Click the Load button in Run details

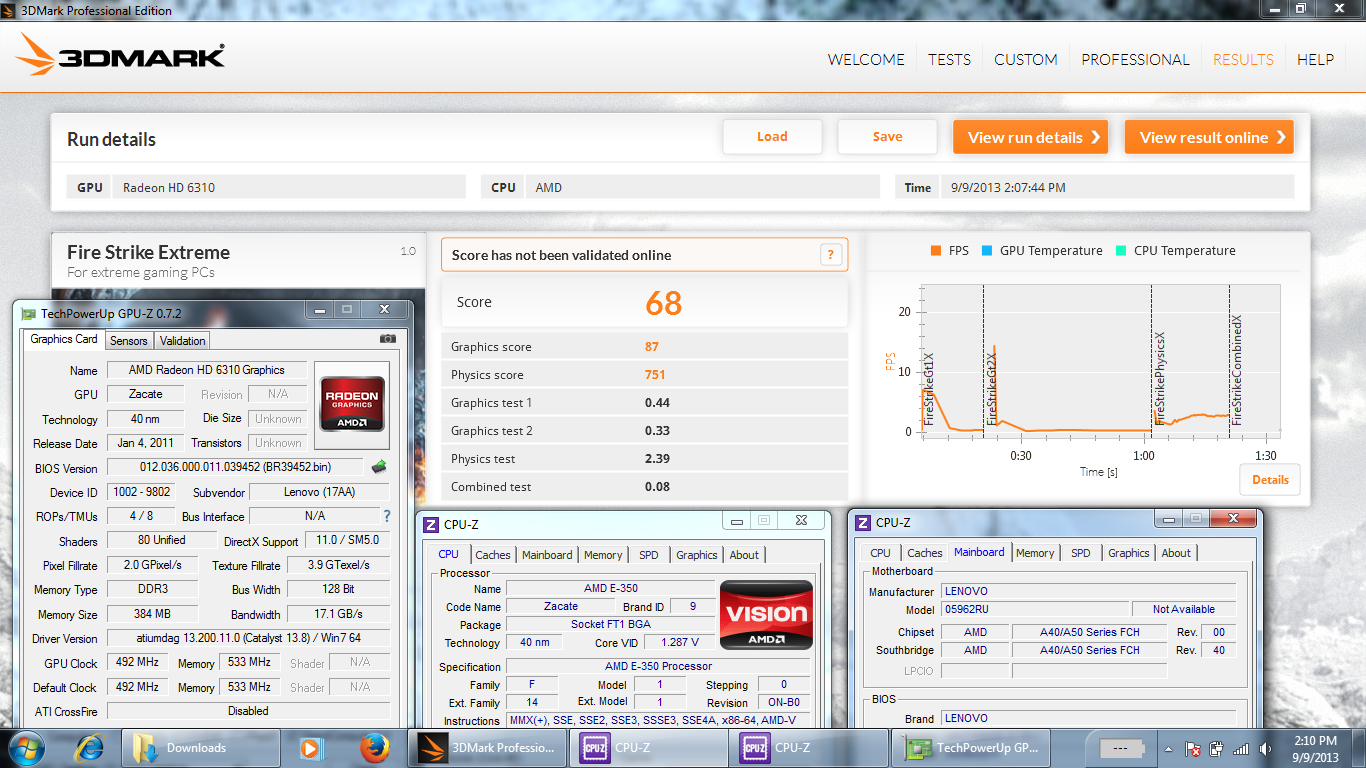tap(772, 137)
